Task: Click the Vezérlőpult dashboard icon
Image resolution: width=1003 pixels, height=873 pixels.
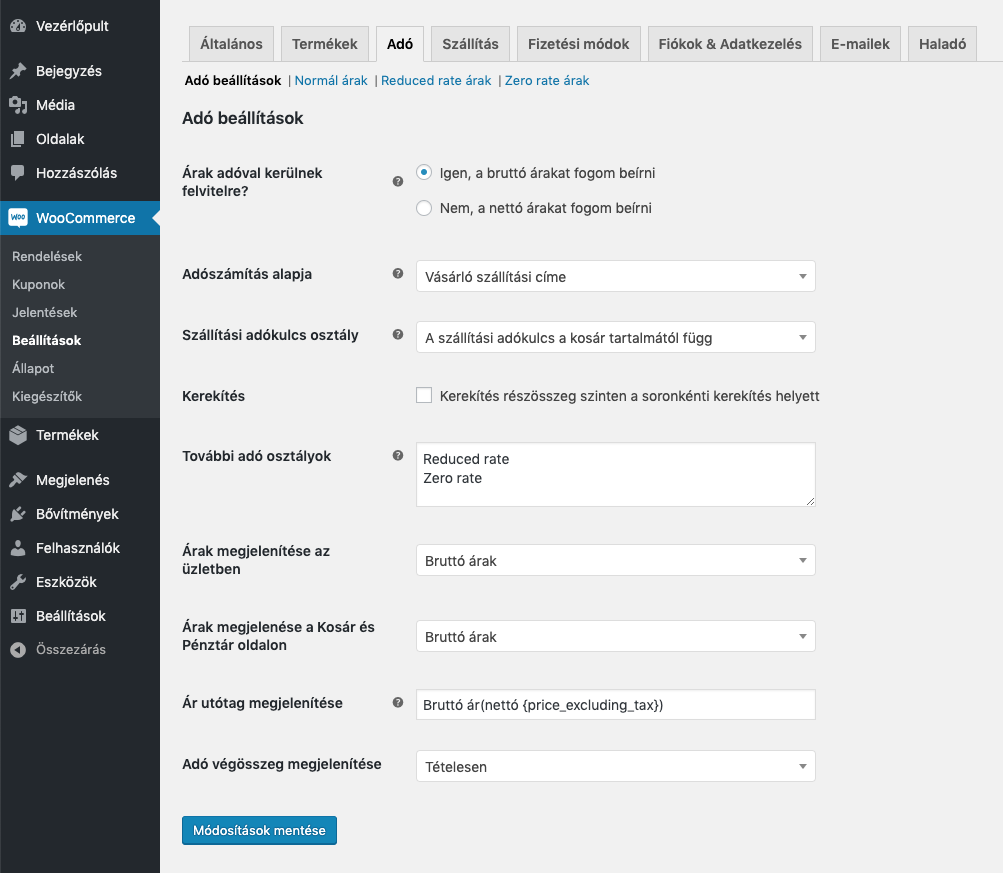Action: click(16, 25)
